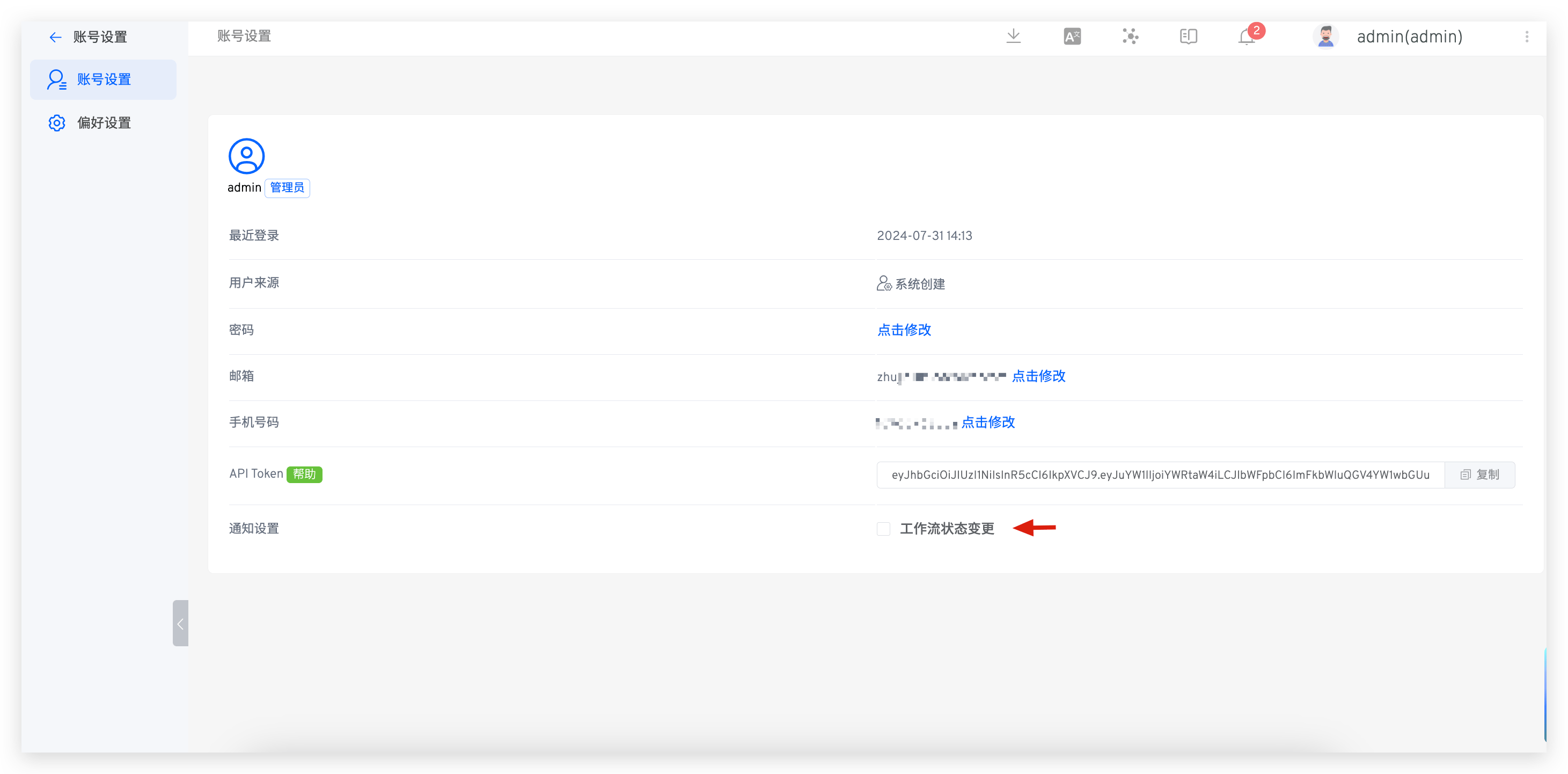Click 点击修改 link for phone number
The height and width of the screenshot is (774, 1568).
click(988, 422)
